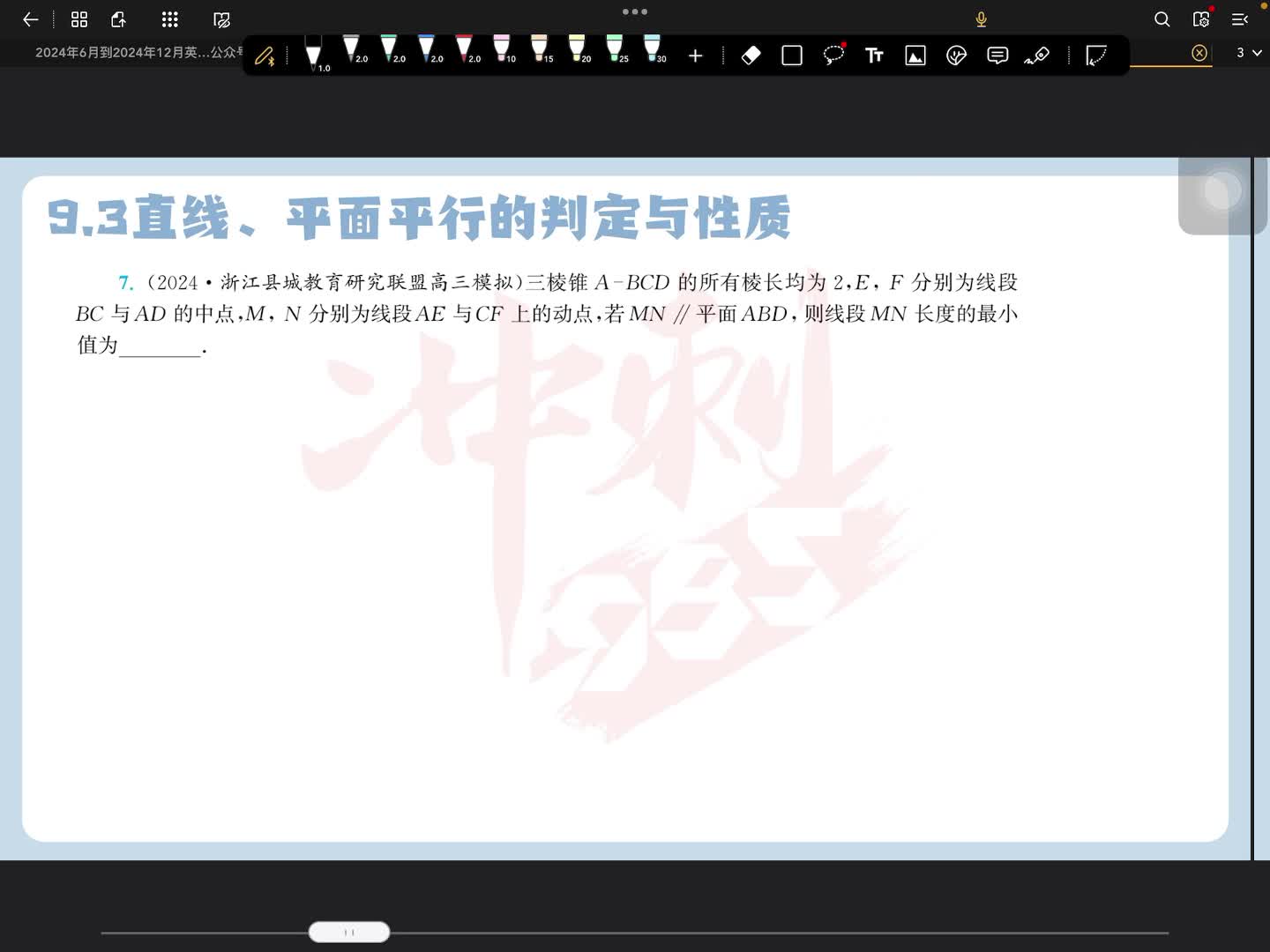Open the thumbnail grid view
This screenshot has width=1270, height=952.
coord(79,19)
